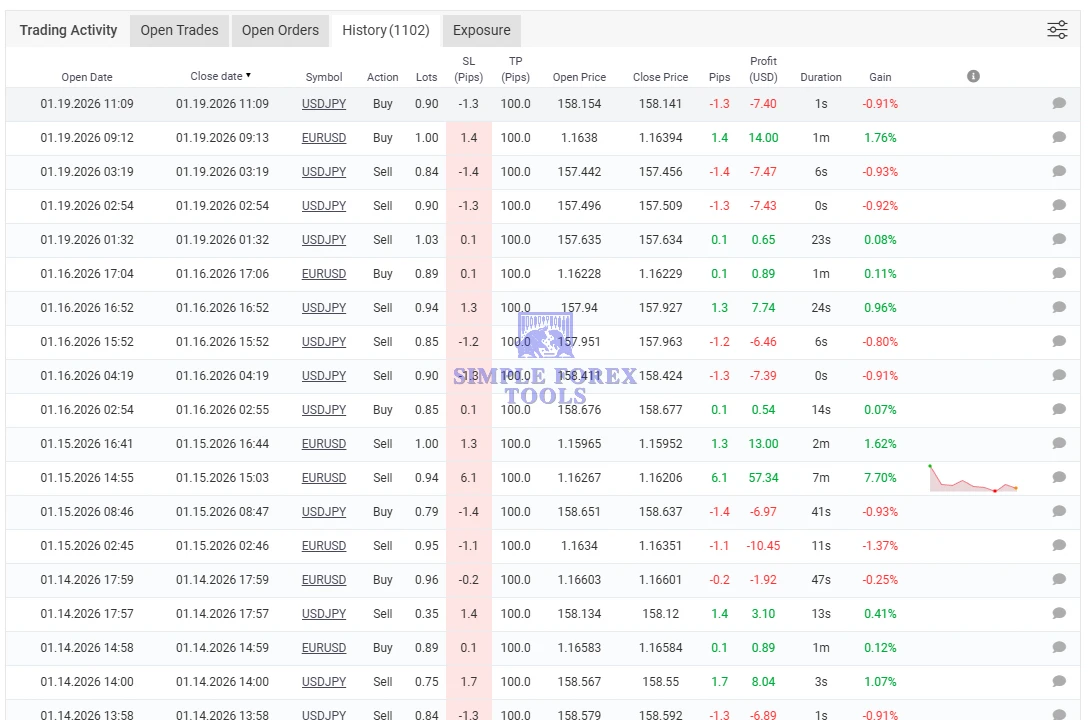Switch to the Open Orders tab
The height and width of the screenshot is (720, 1091).
(280, 30)
